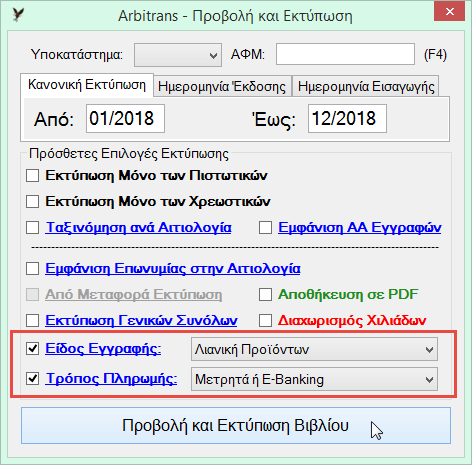The height and width of the screenshot is (465, 472).
Task: Toggle Διαχωρισμός Χιλιάδων checkbox
Action: 265,321
